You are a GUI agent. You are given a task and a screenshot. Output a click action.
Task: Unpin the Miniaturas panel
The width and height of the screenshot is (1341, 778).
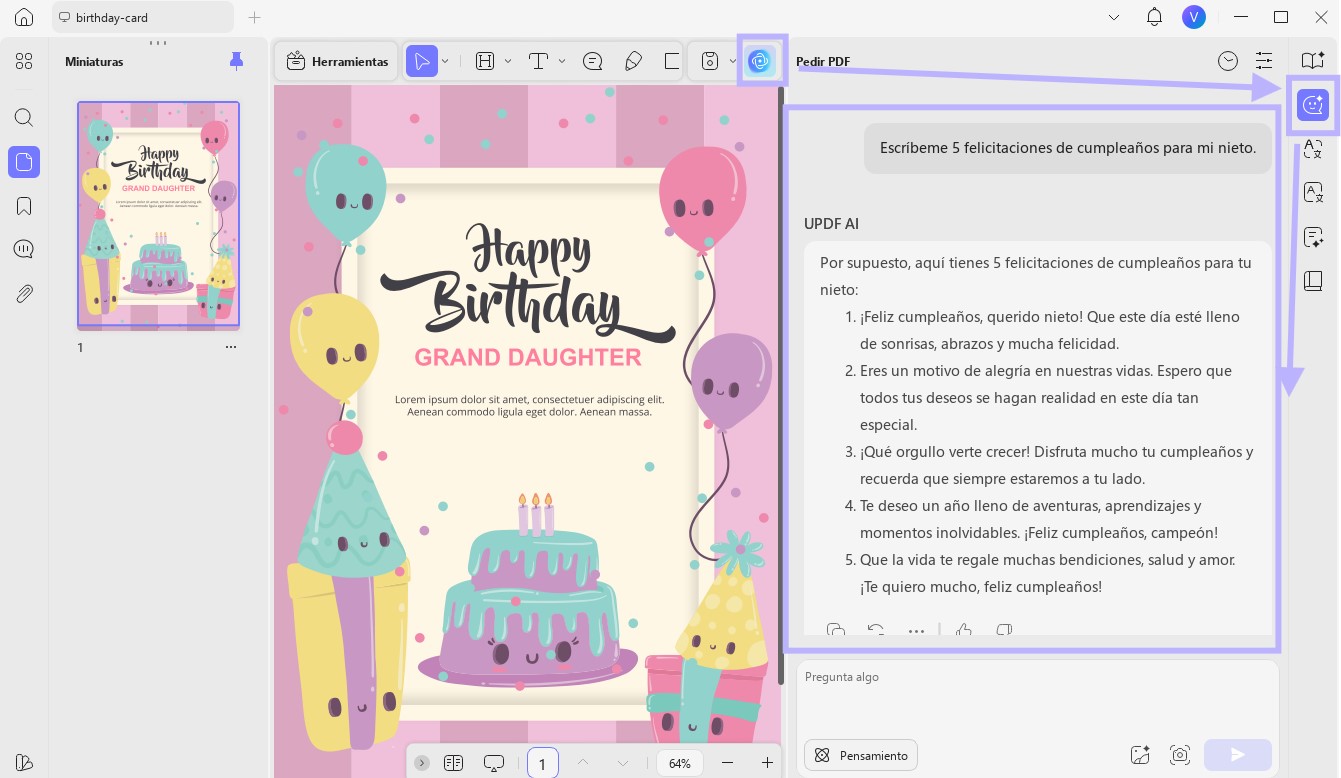[x=236, y=61]
